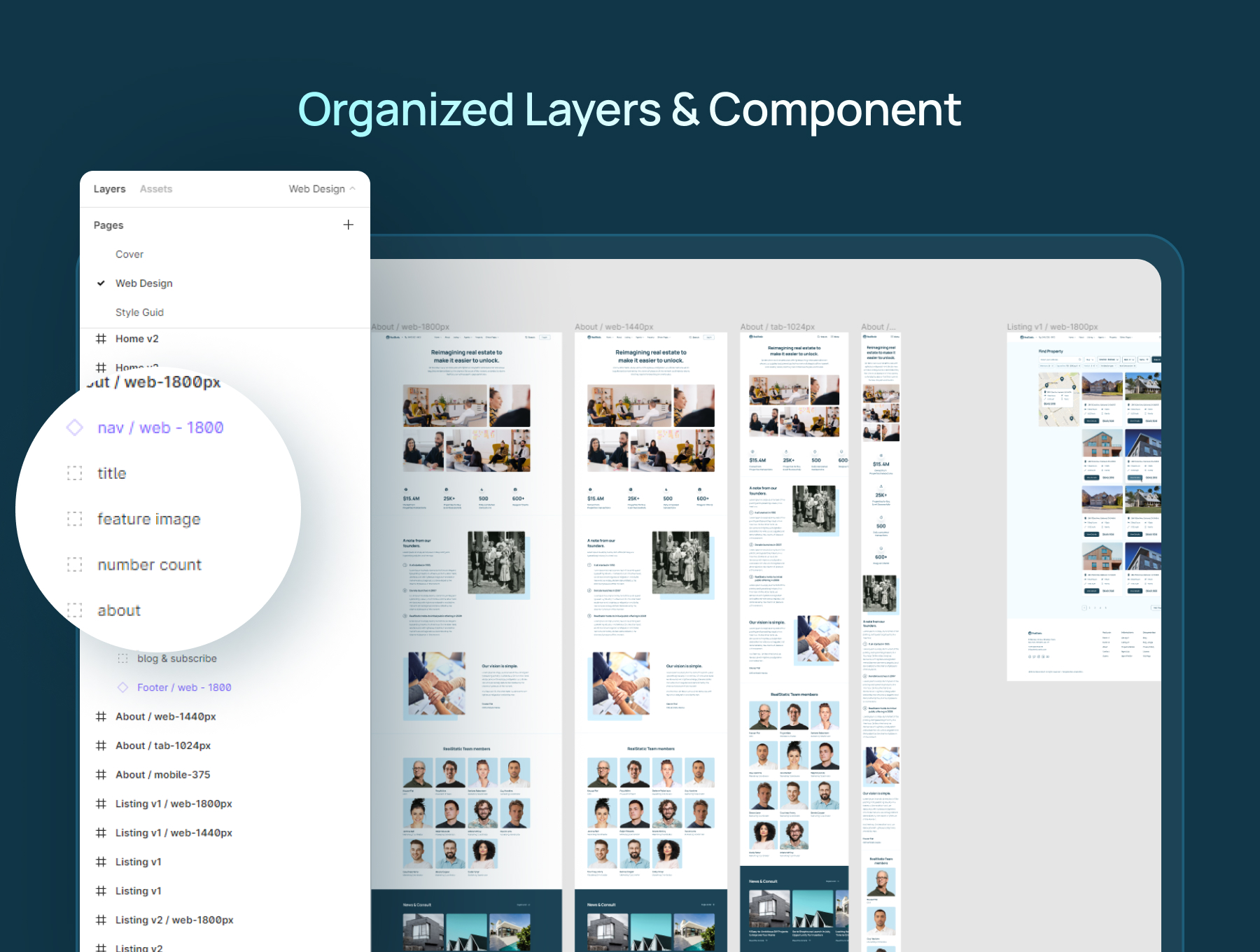
Task: Click the frame icon beside Home v2
Action: click(x=101, y=339)
